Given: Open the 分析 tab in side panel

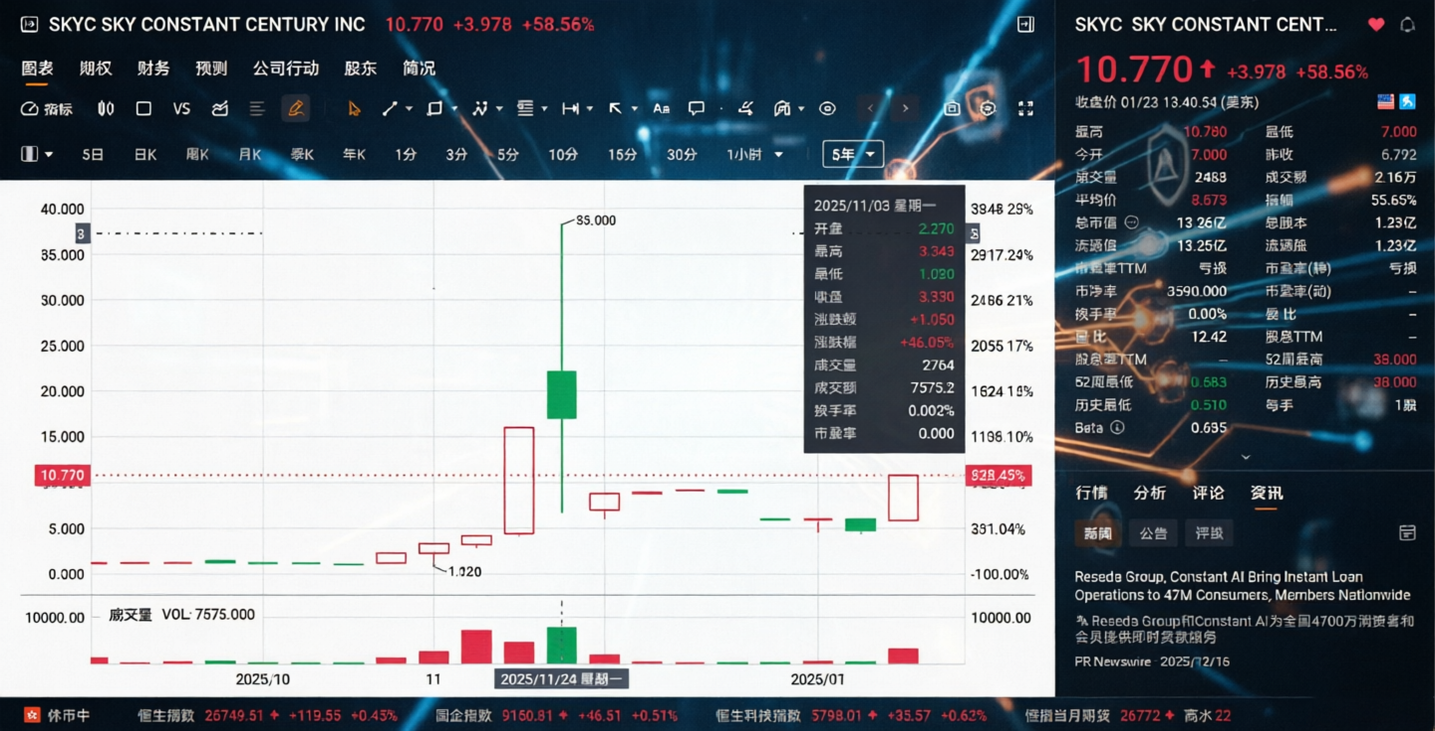Looking at the screenshot, I should [x=1149, y=493].
